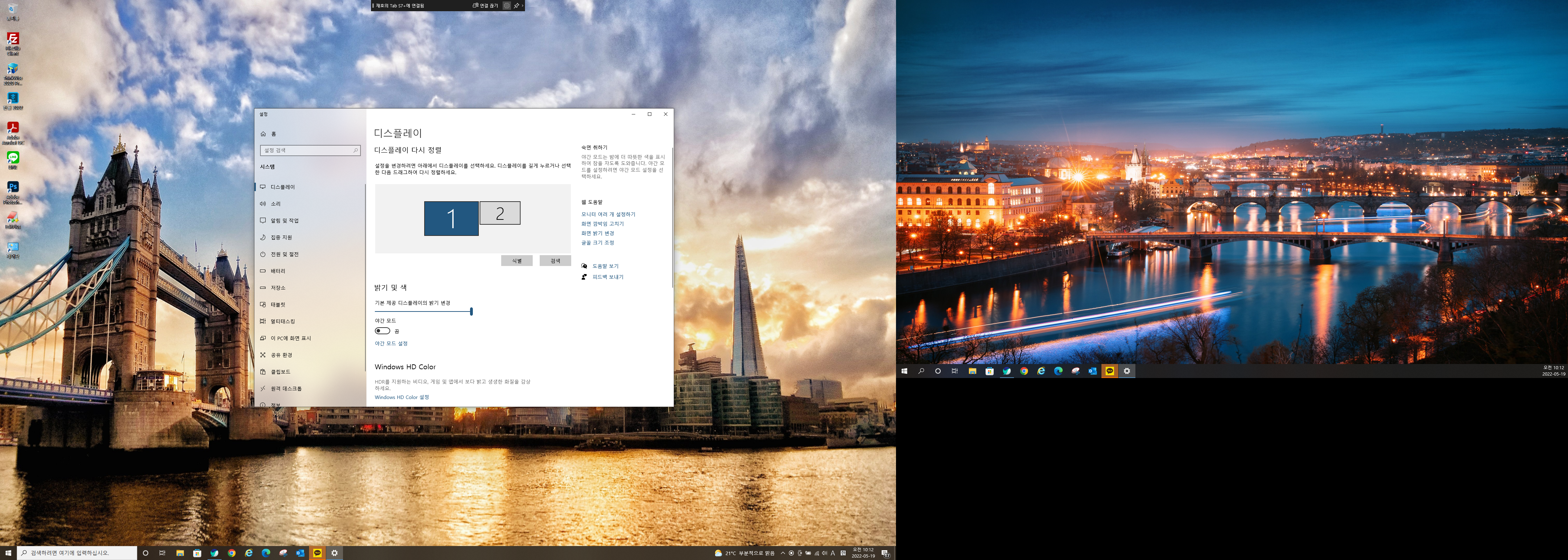Open Microsoft Store from the left taskbar
The image size is (1568, 560).
point(197,553)
